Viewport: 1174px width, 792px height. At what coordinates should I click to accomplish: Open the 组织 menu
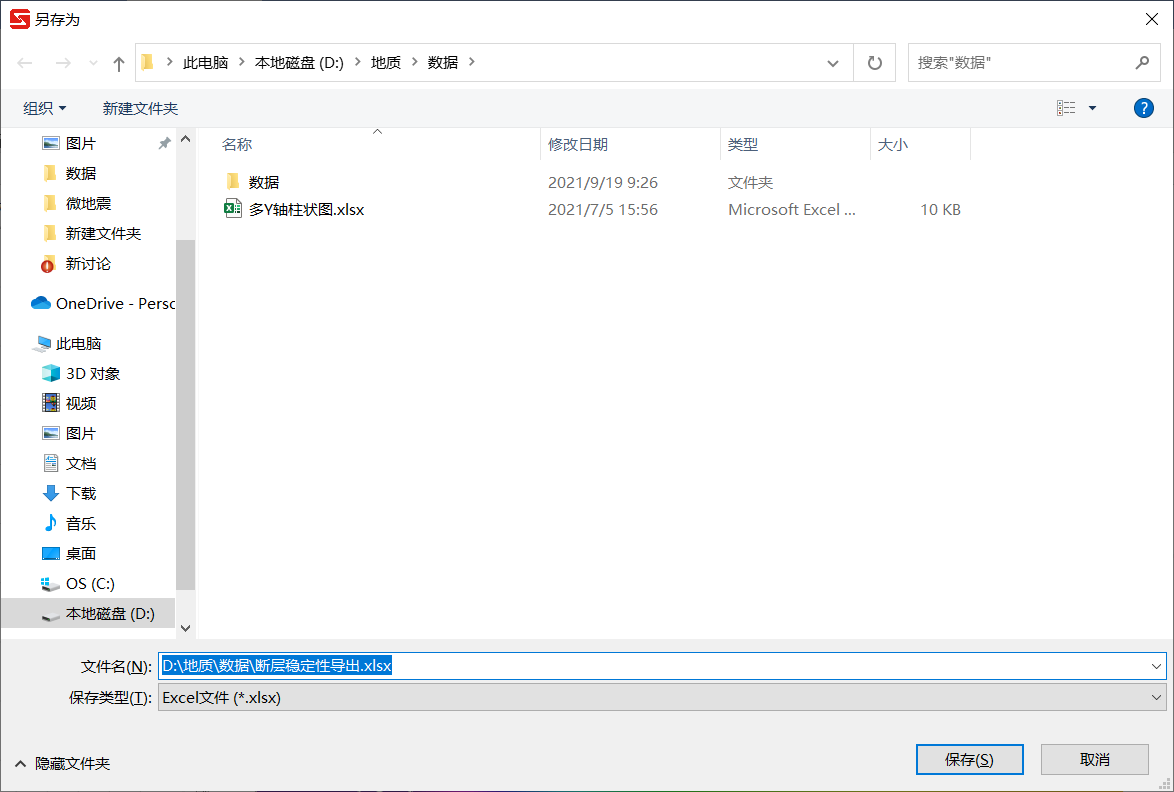(x=45, y=109)
